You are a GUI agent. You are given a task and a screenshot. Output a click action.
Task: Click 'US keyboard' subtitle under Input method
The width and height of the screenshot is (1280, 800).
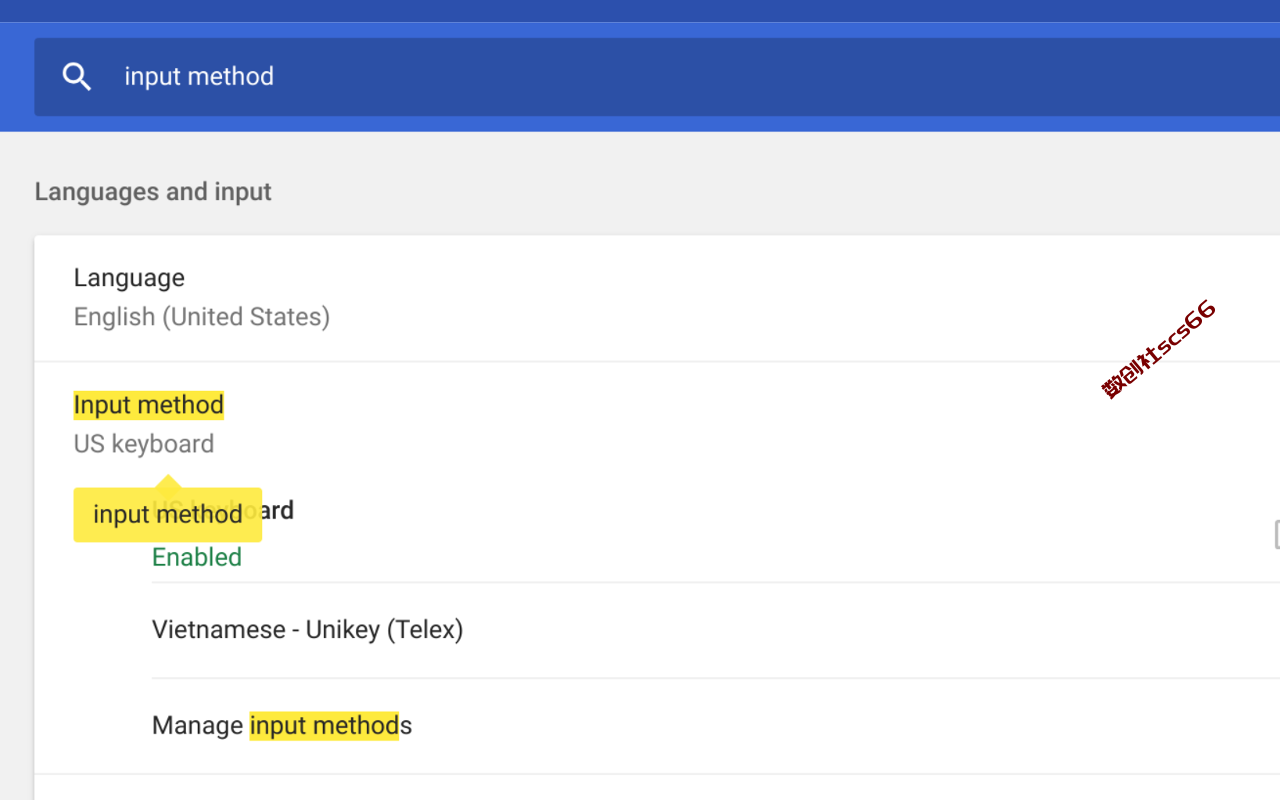tap(144, 444)
